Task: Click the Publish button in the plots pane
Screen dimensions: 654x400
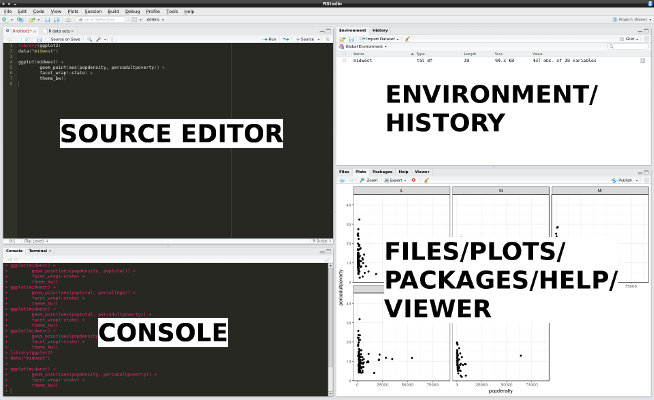Action: point(623,180)
